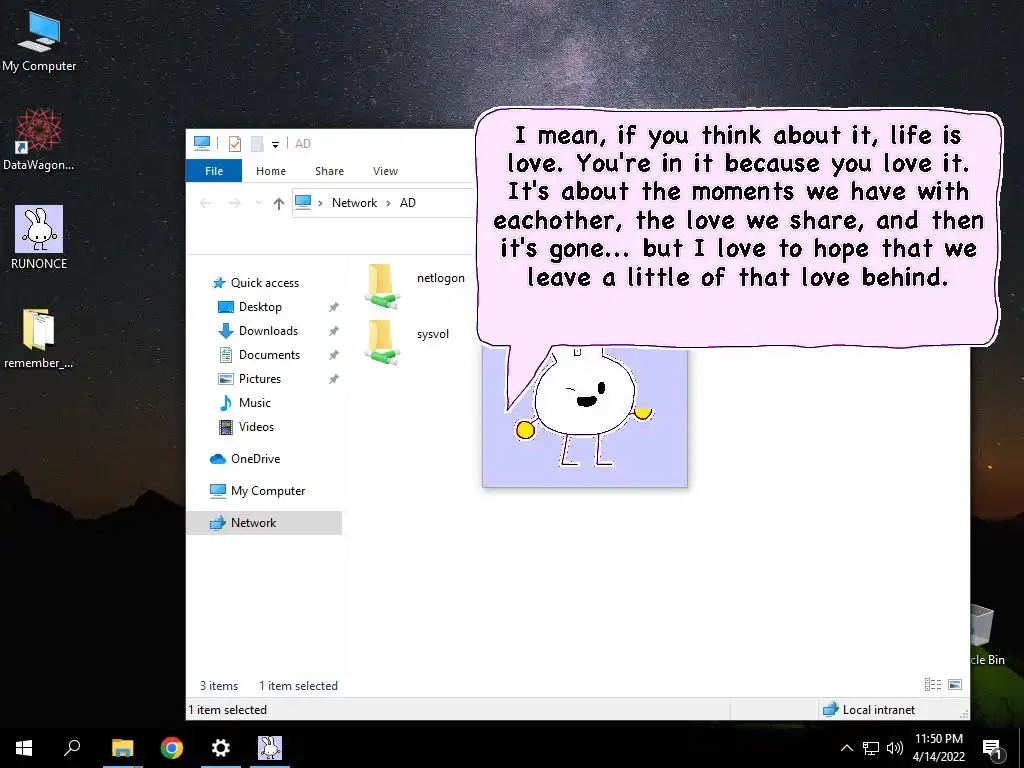The width and height of the screenshot is (1024, 768).
Task: Switch to the Home ribbon tab
Action: [270, 171]
